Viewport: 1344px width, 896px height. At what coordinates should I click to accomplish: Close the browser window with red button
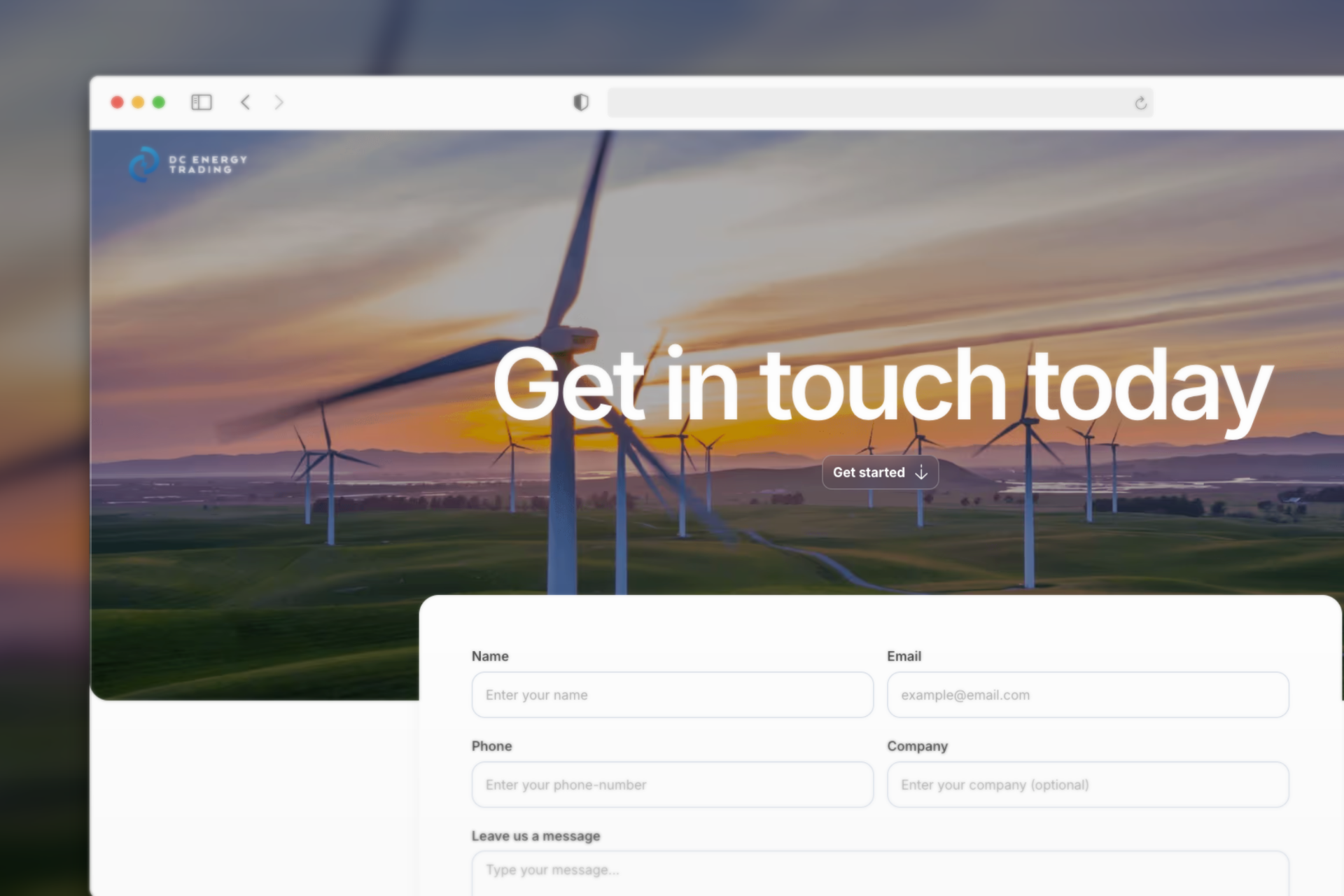118,102
